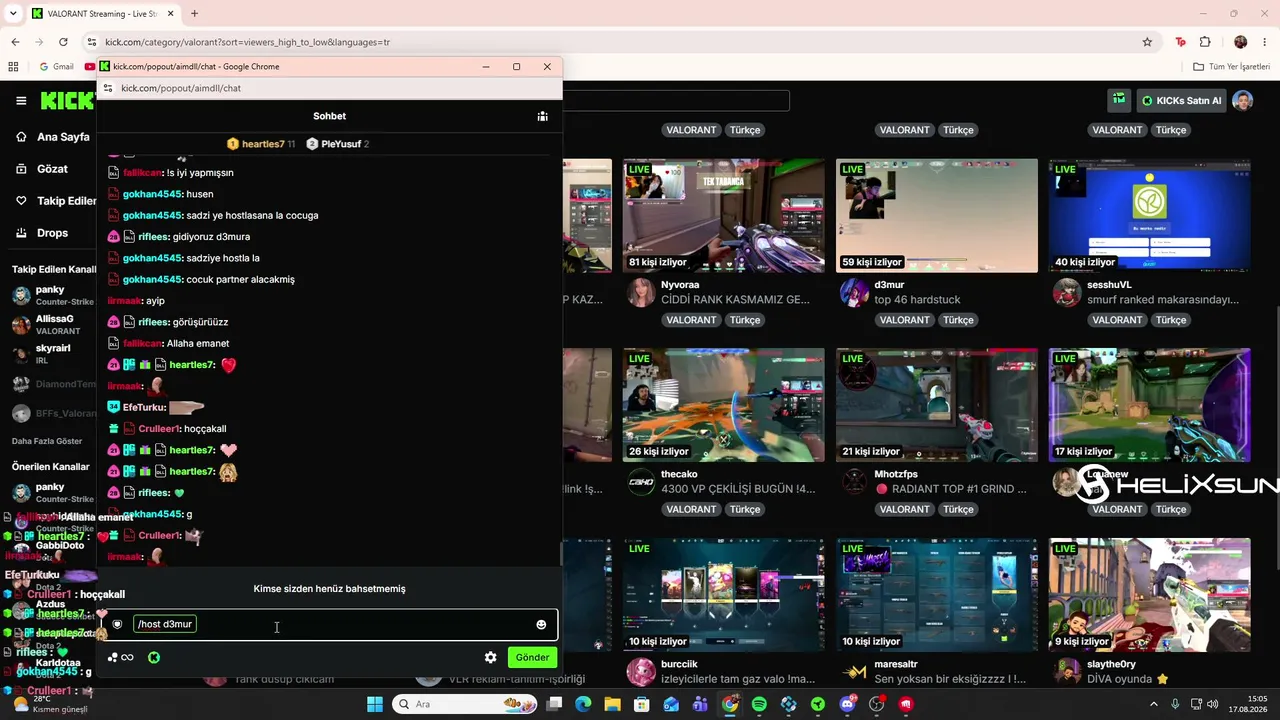The image size is (1280, 720).
Task: Bookmark this page with star icon
Action: pyautogui.click(x=1147, y=42)
